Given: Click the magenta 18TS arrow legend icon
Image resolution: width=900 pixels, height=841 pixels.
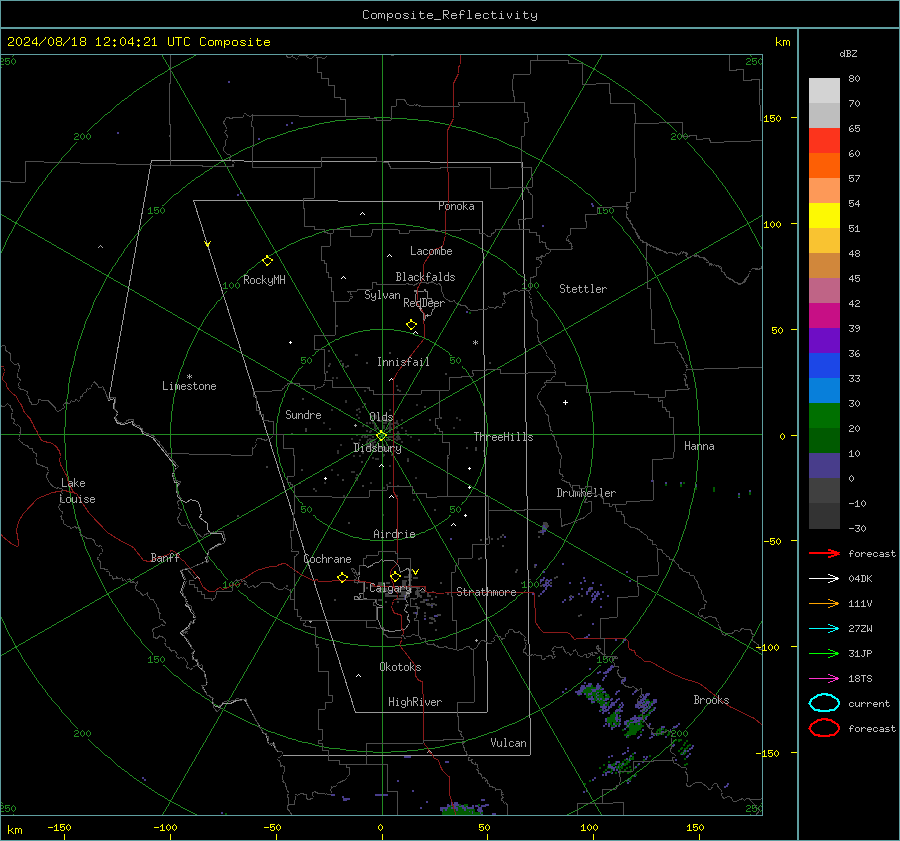Looking at the screenshot, I should click(824, 679).
